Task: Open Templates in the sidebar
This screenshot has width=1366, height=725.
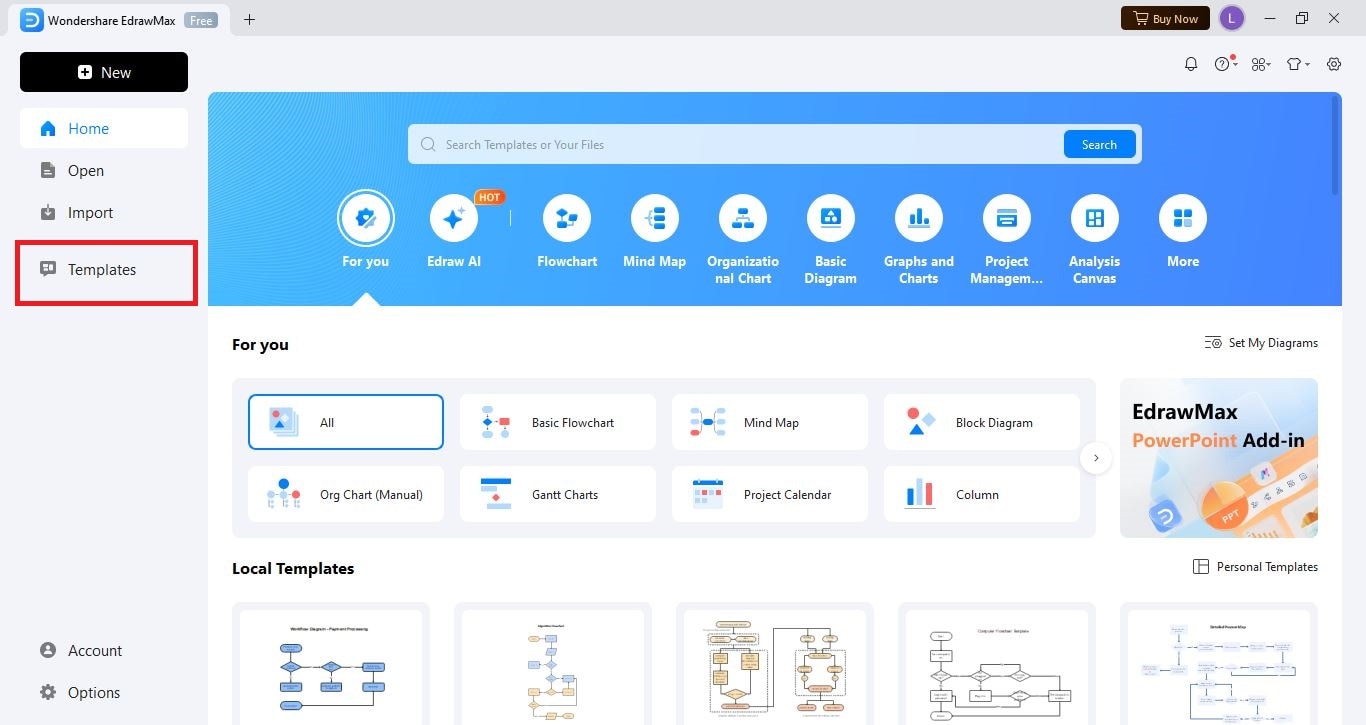Action: (x=106, y=270)
